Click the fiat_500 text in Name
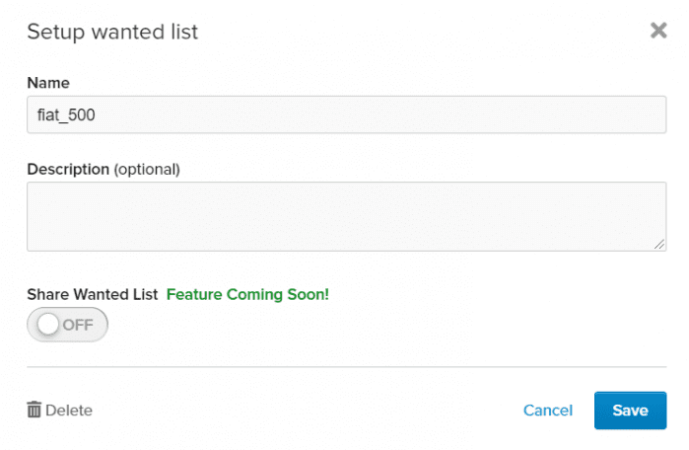This screenshot has height=450, width=689. (66, 115)
